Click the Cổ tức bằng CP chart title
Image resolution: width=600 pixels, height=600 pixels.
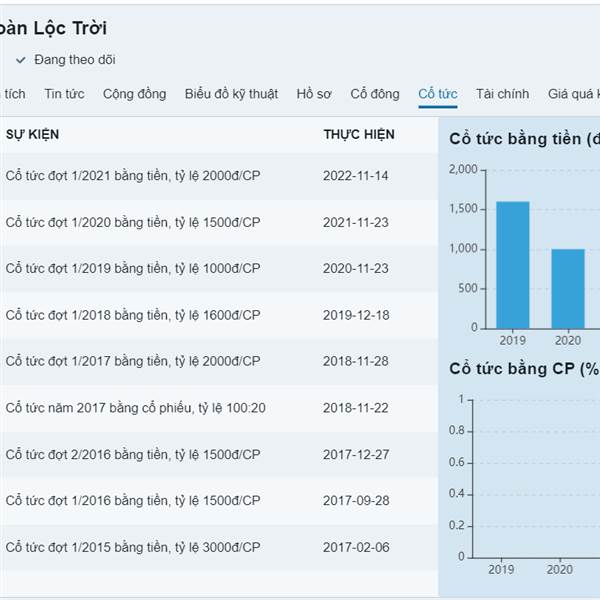point(525,369)
